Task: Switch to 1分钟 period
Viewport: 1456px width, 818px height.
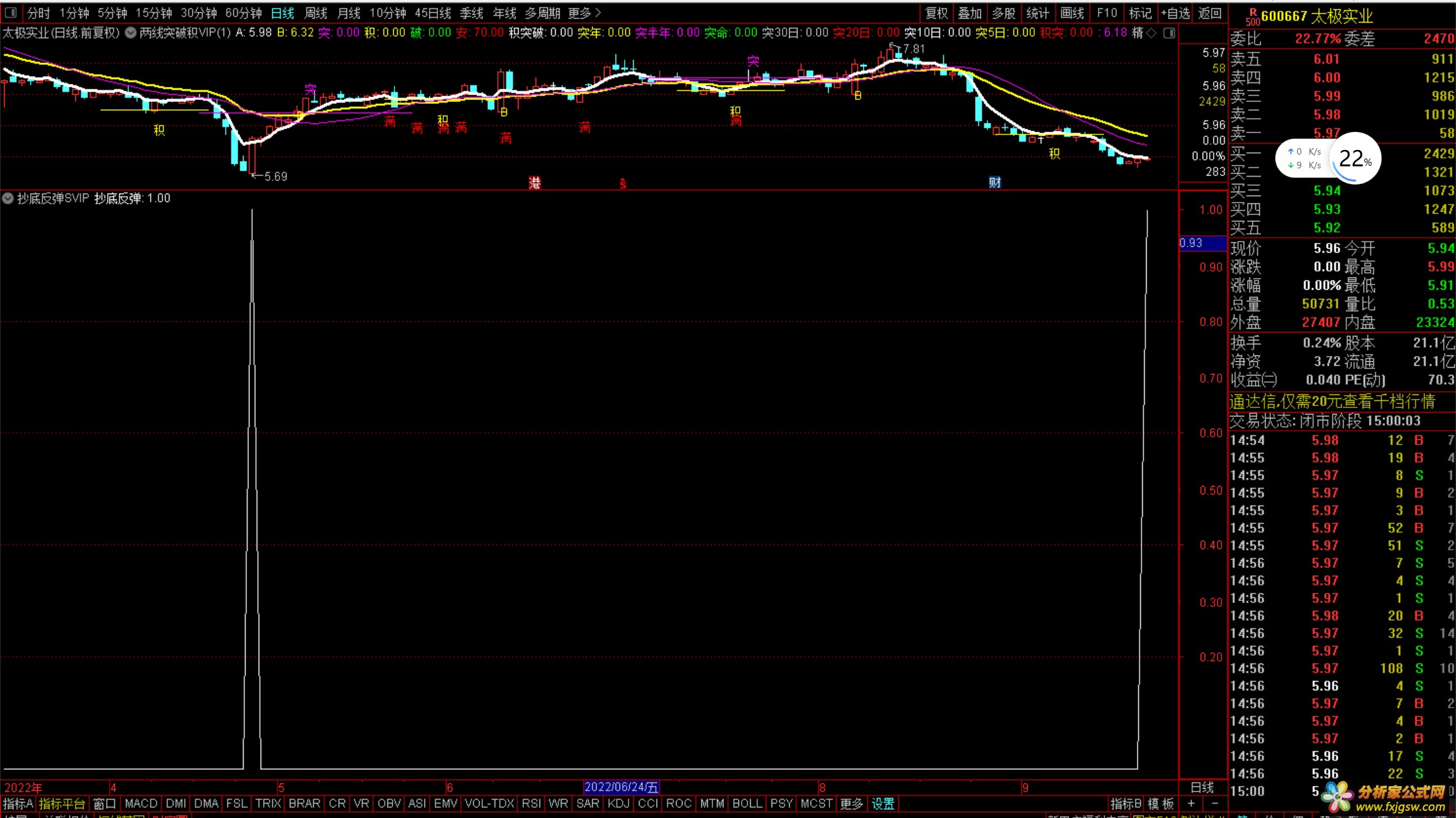Action: tap(74, 13)
